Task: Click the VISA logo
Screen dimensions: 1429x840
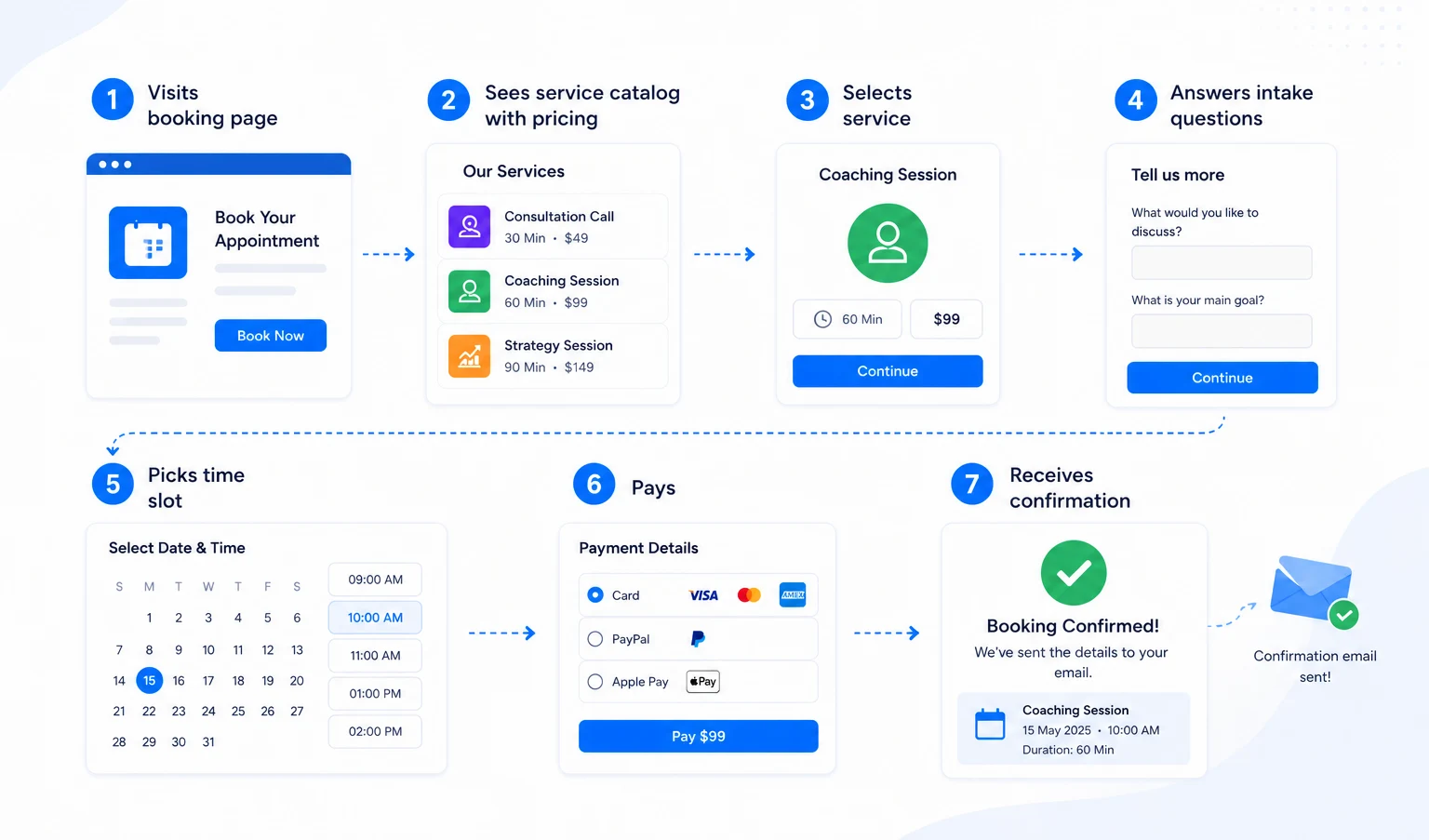Action: coord(703,595)
